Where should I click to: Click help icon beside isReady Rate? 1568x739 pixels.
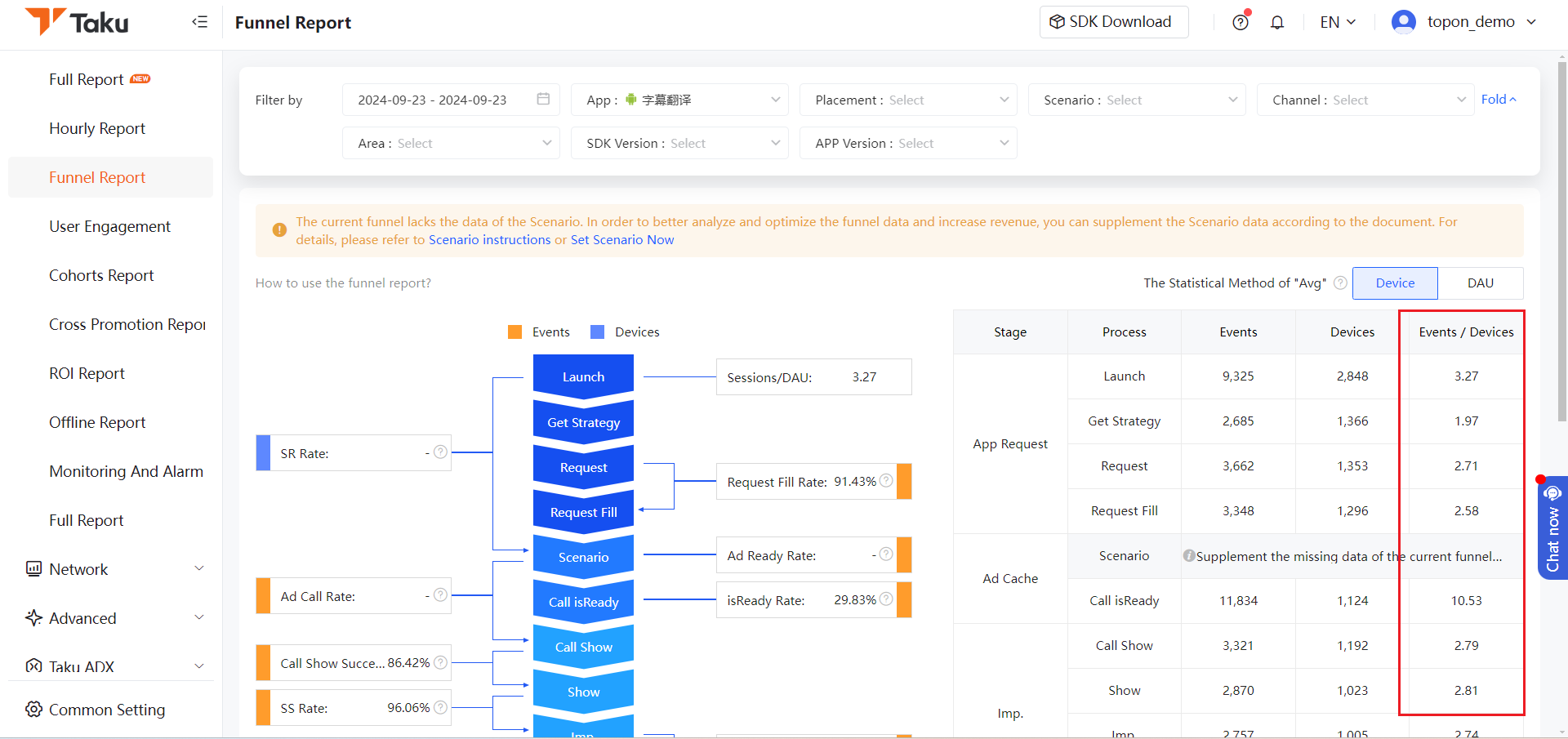coord(886,599)
